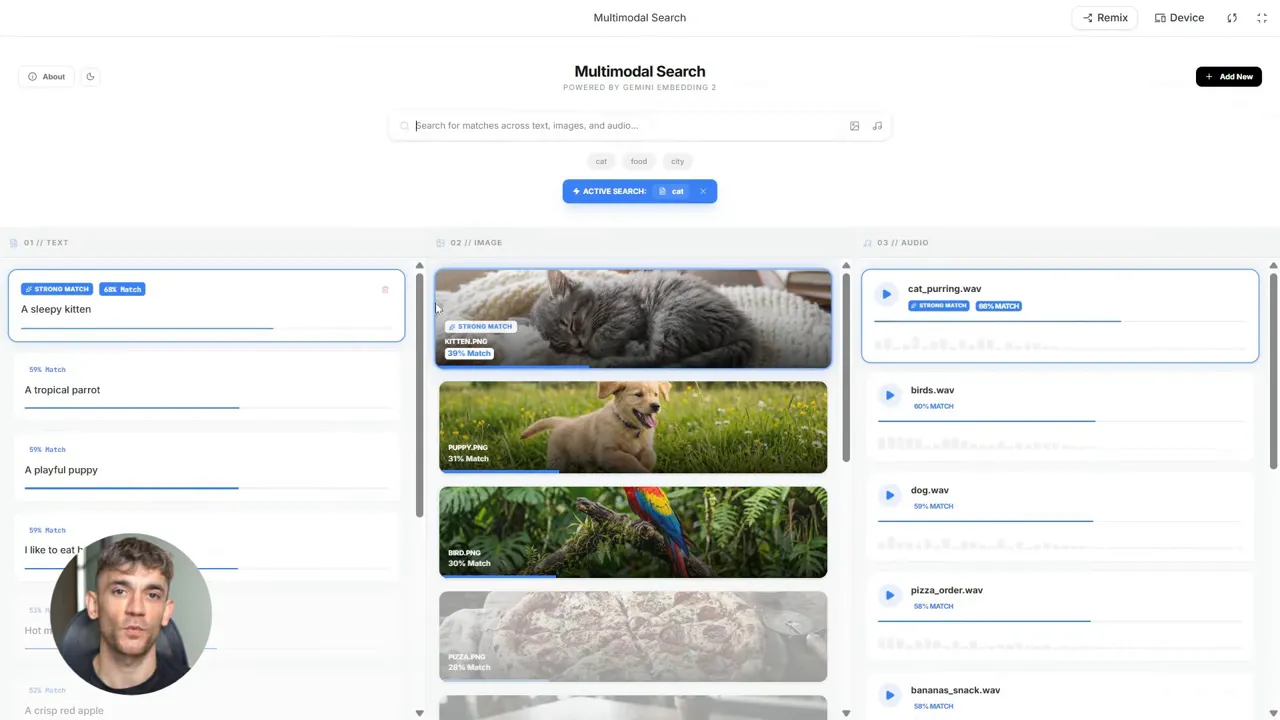Click the reload icon in the top bar
The image size is (1280, 720).
[x=1232, y=18]
